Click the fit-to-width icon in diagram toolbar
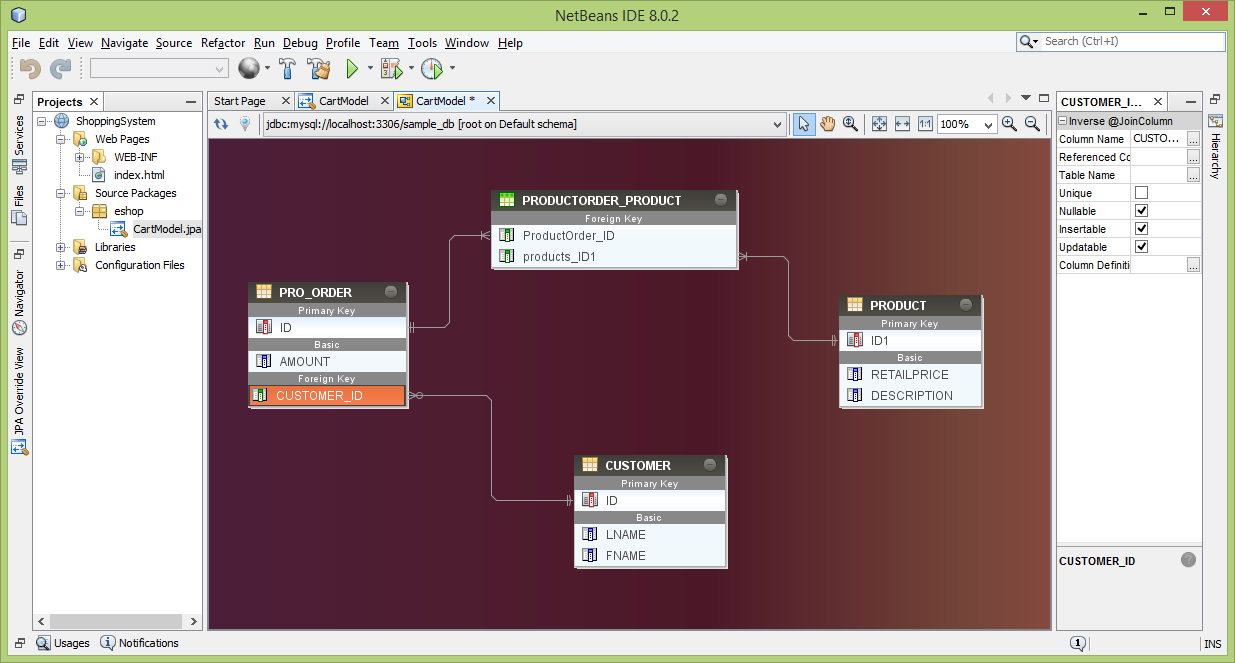This screenshot has height=663, width=1235. click(902, 124)
